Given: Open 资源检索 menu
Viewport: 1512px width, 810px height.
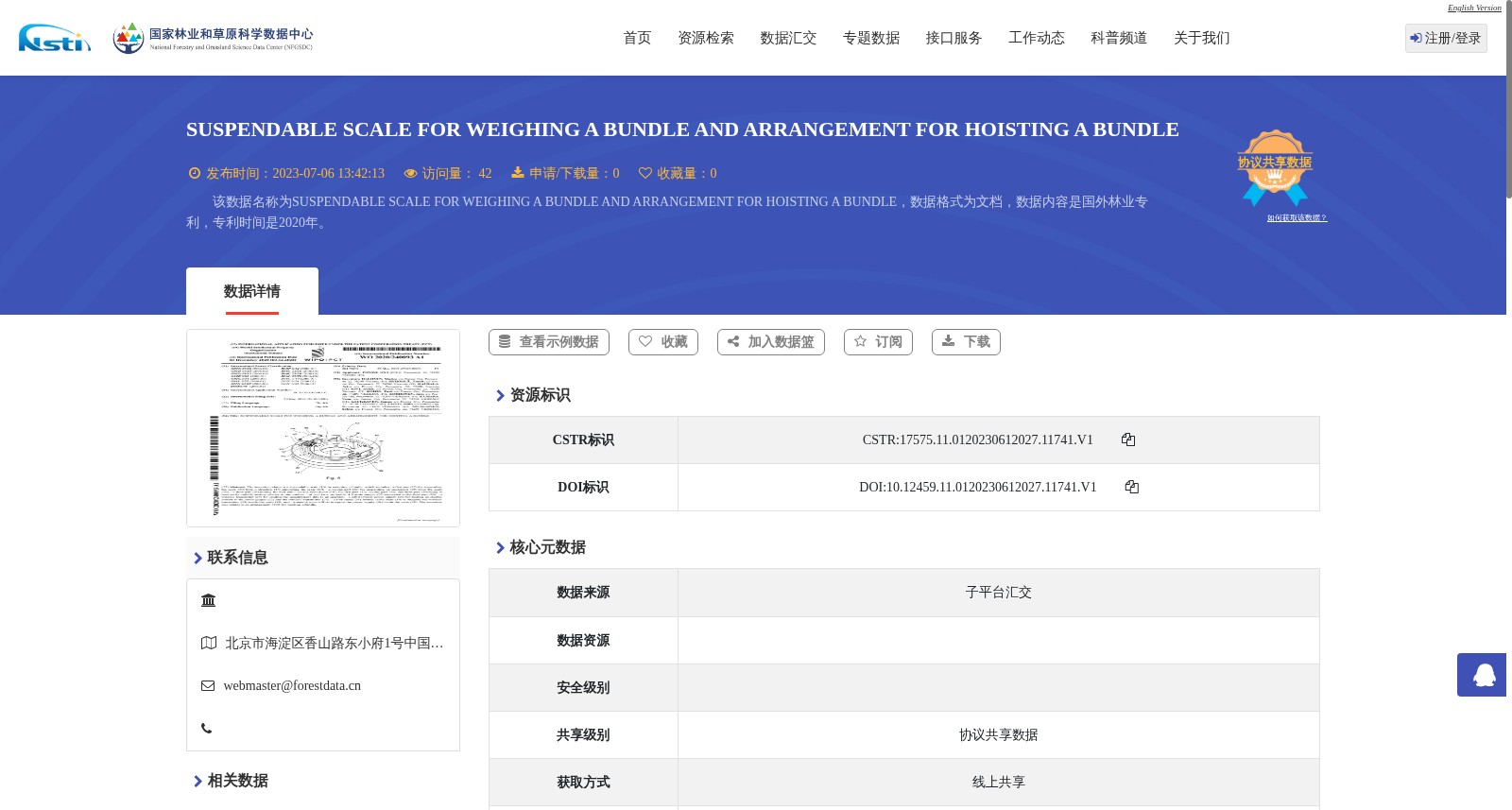Looking at the screenshot, I should (x=706, y=38).
